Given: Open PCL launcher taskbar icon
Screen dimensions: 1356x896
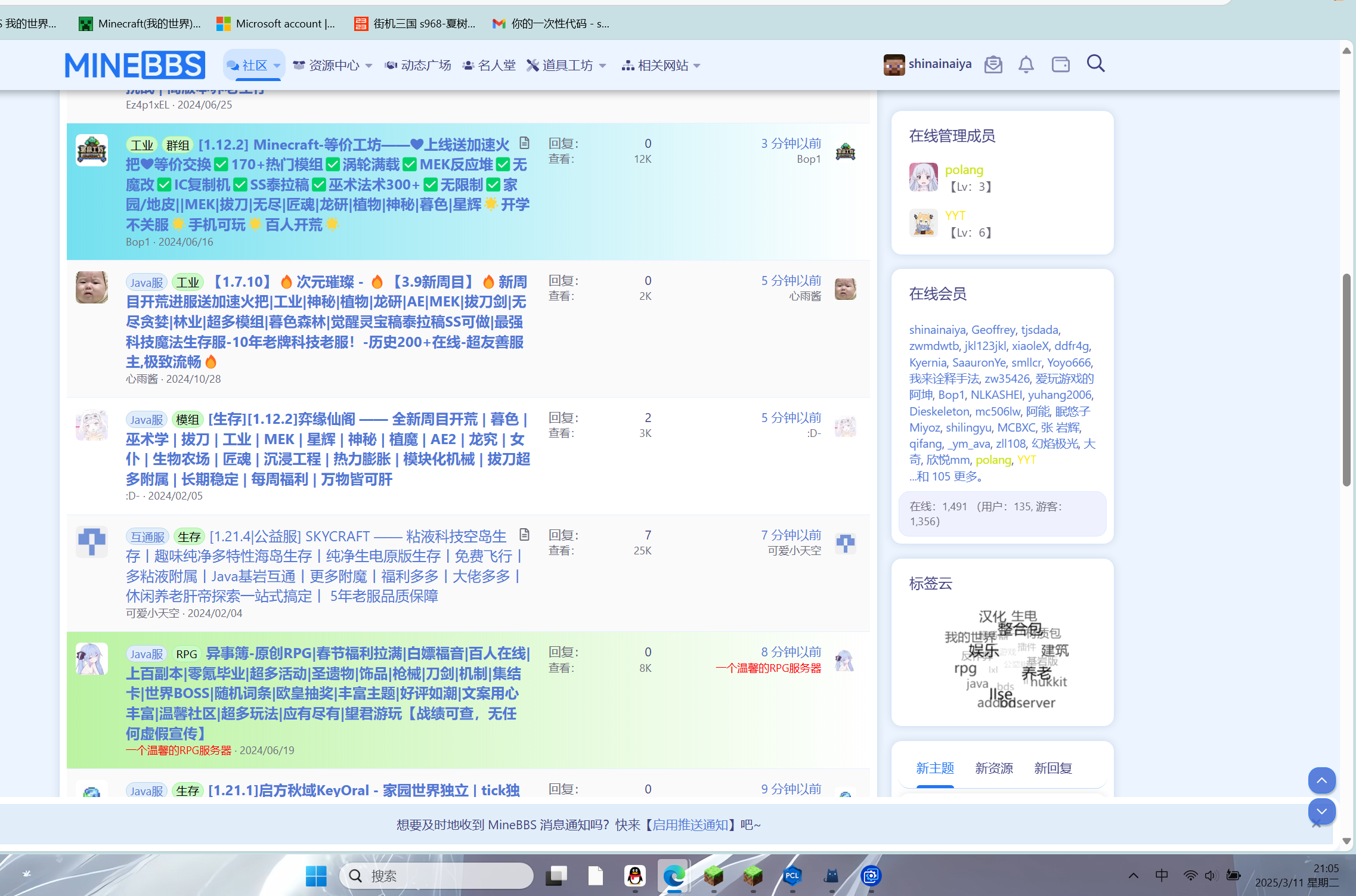Looking at the screenshot, I should point(792,876).
